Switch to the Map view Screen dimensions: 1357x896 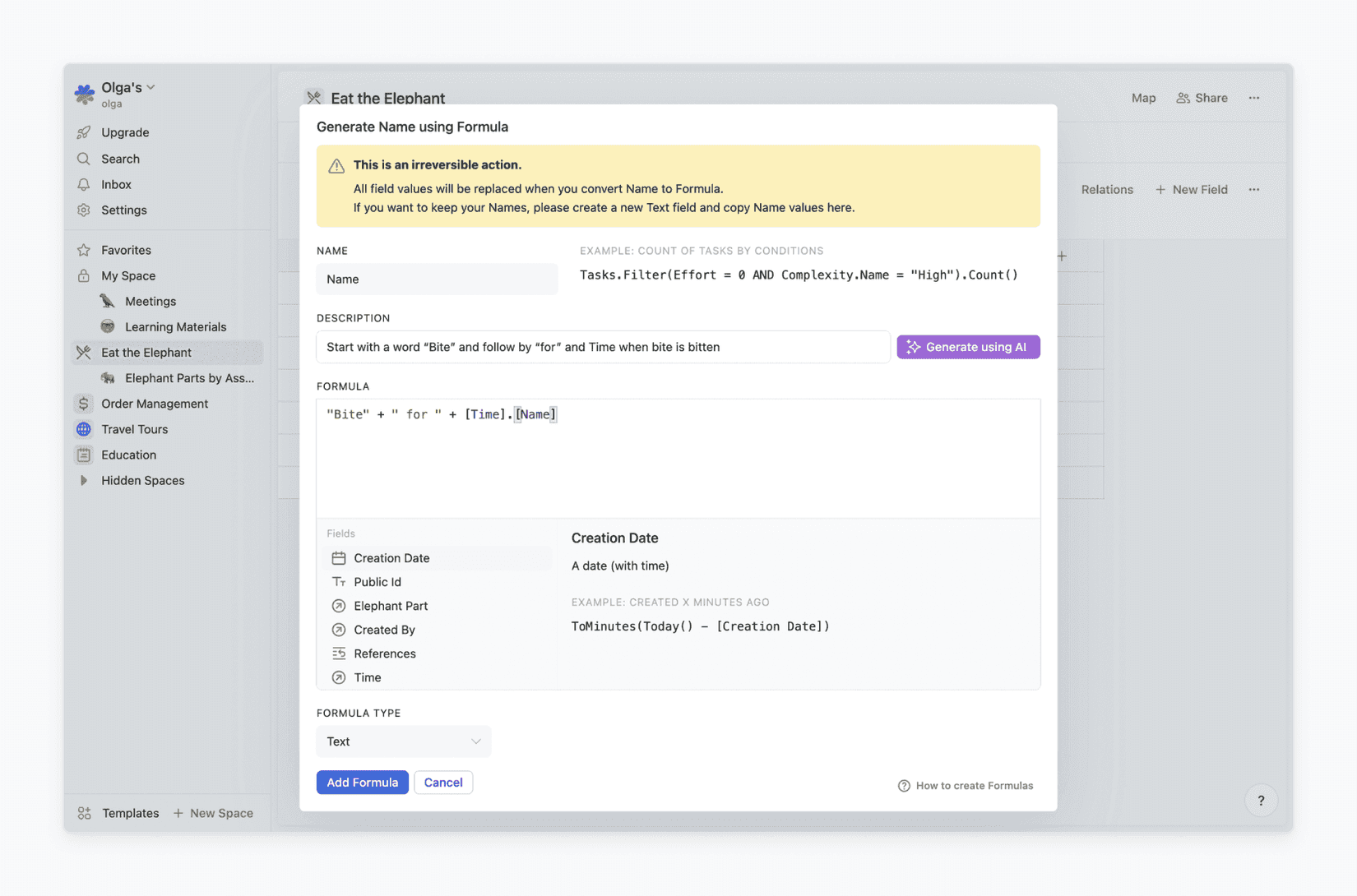click(x=1143, y=97)
